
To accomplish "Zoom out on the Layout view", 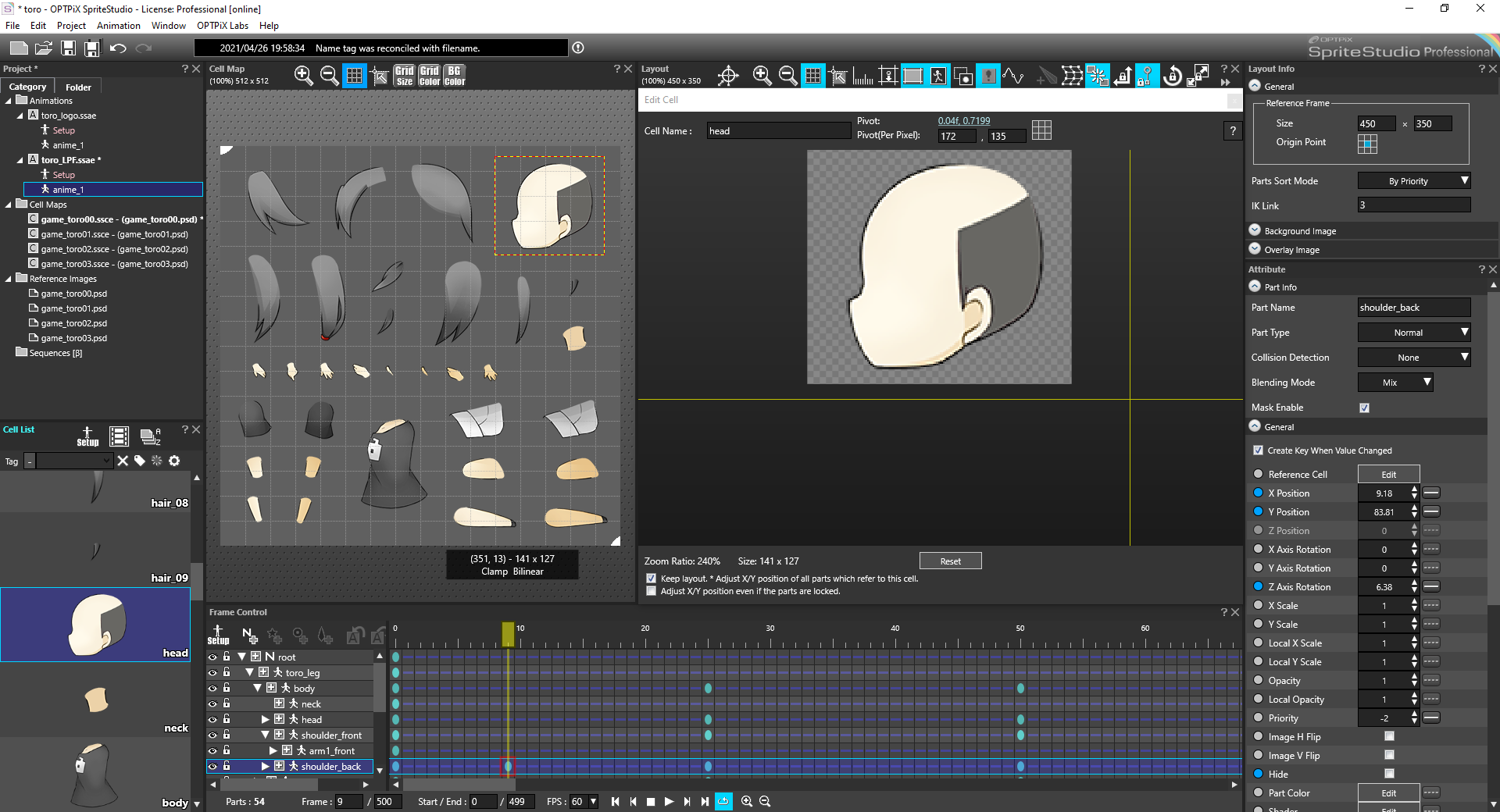I will pos(788,75).
